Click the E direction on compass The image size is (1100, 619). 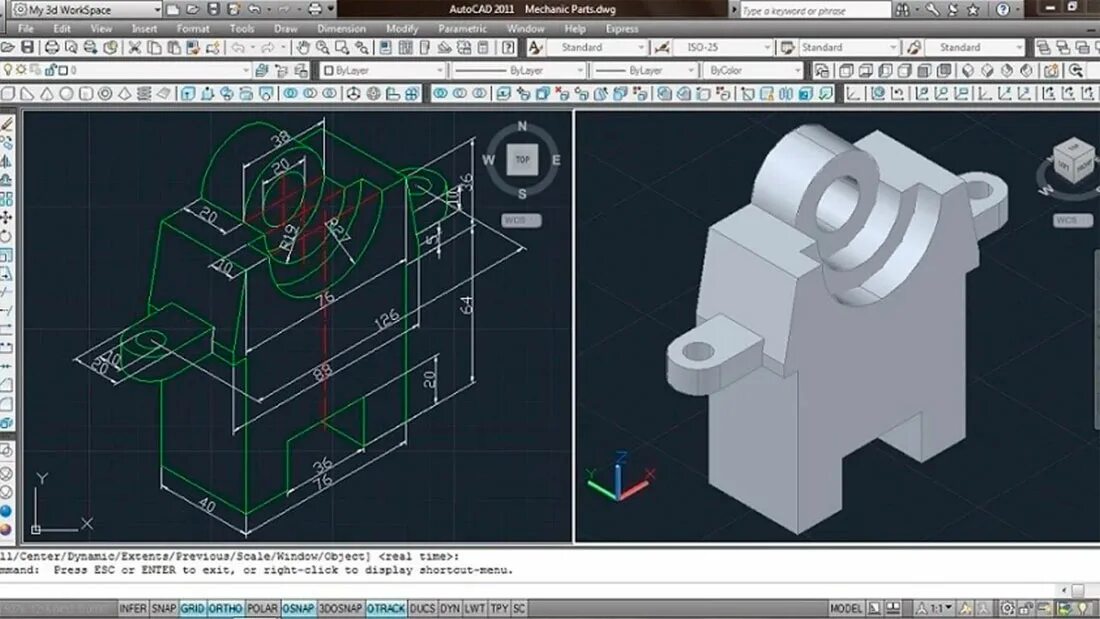click(556, 160)
